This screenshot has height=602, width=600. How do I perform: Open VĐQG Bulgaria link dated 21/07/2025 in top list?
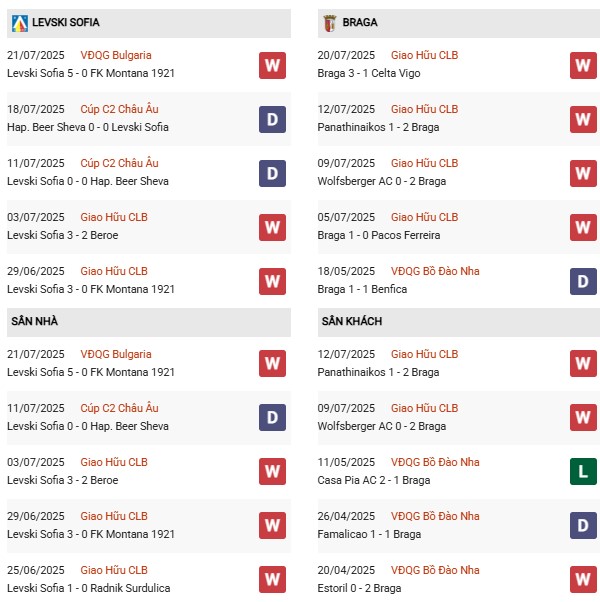point(116,55)
